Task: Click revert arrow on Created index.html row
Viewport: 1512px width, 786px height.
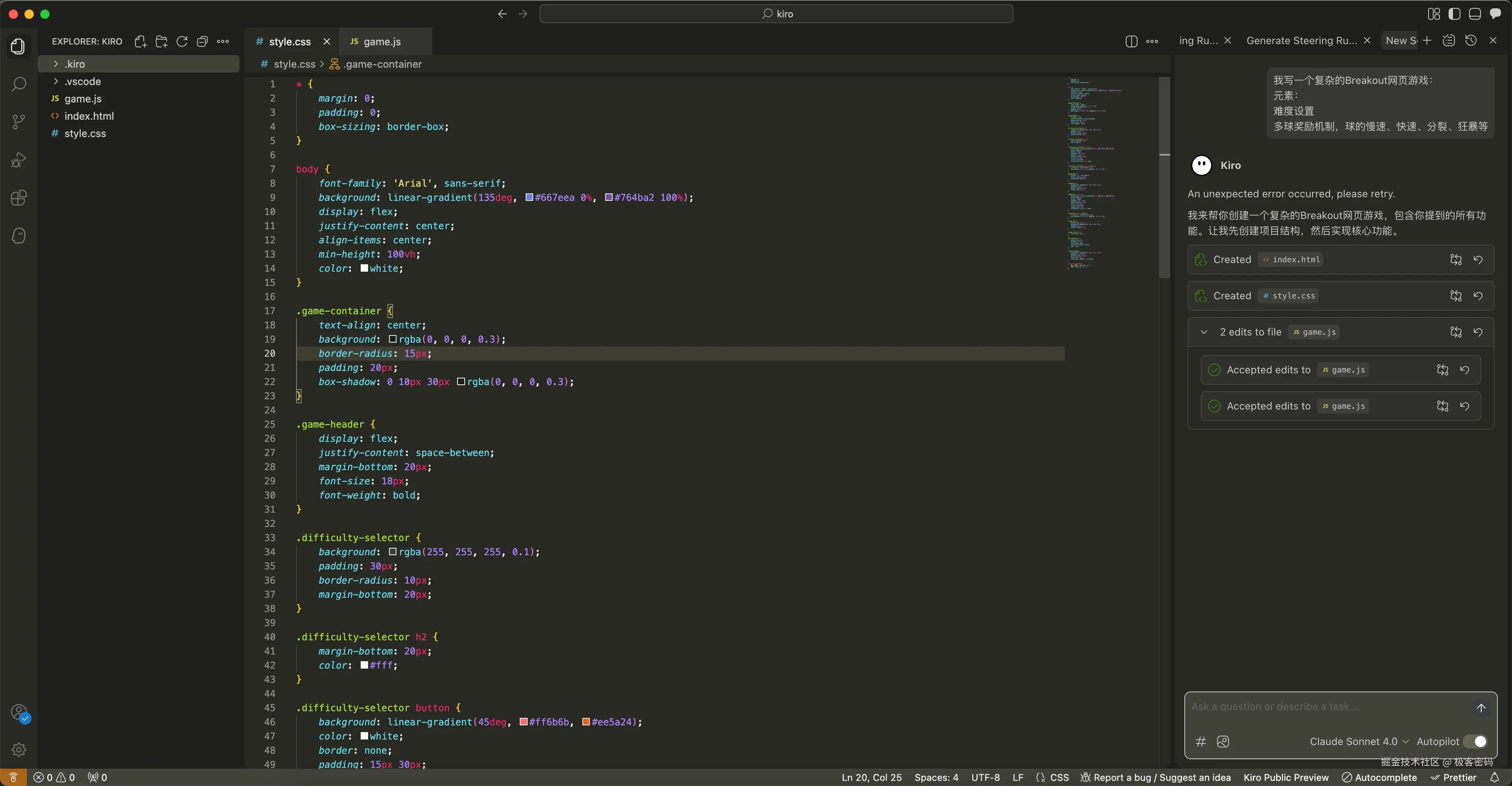Action: pyautogui.click(x=1478, y=260)
